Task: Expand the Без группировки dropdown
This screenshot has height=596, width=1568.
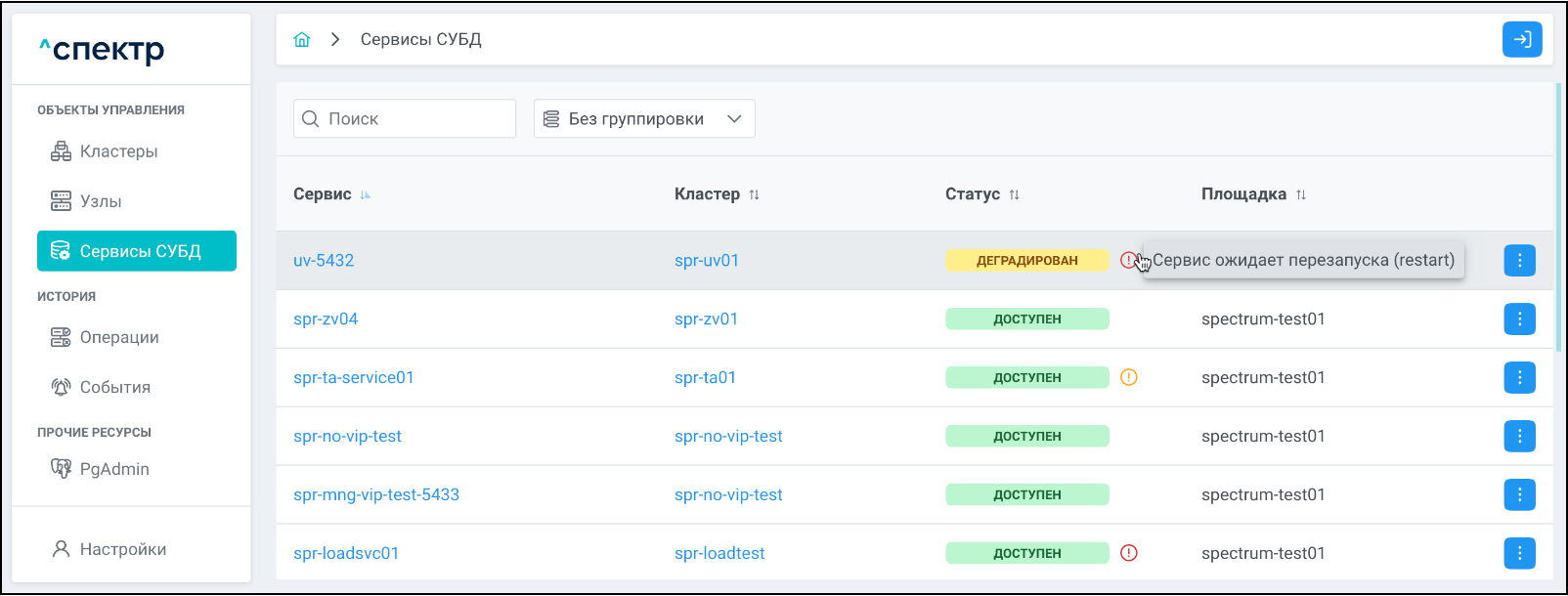Action: tap(644, 119)
